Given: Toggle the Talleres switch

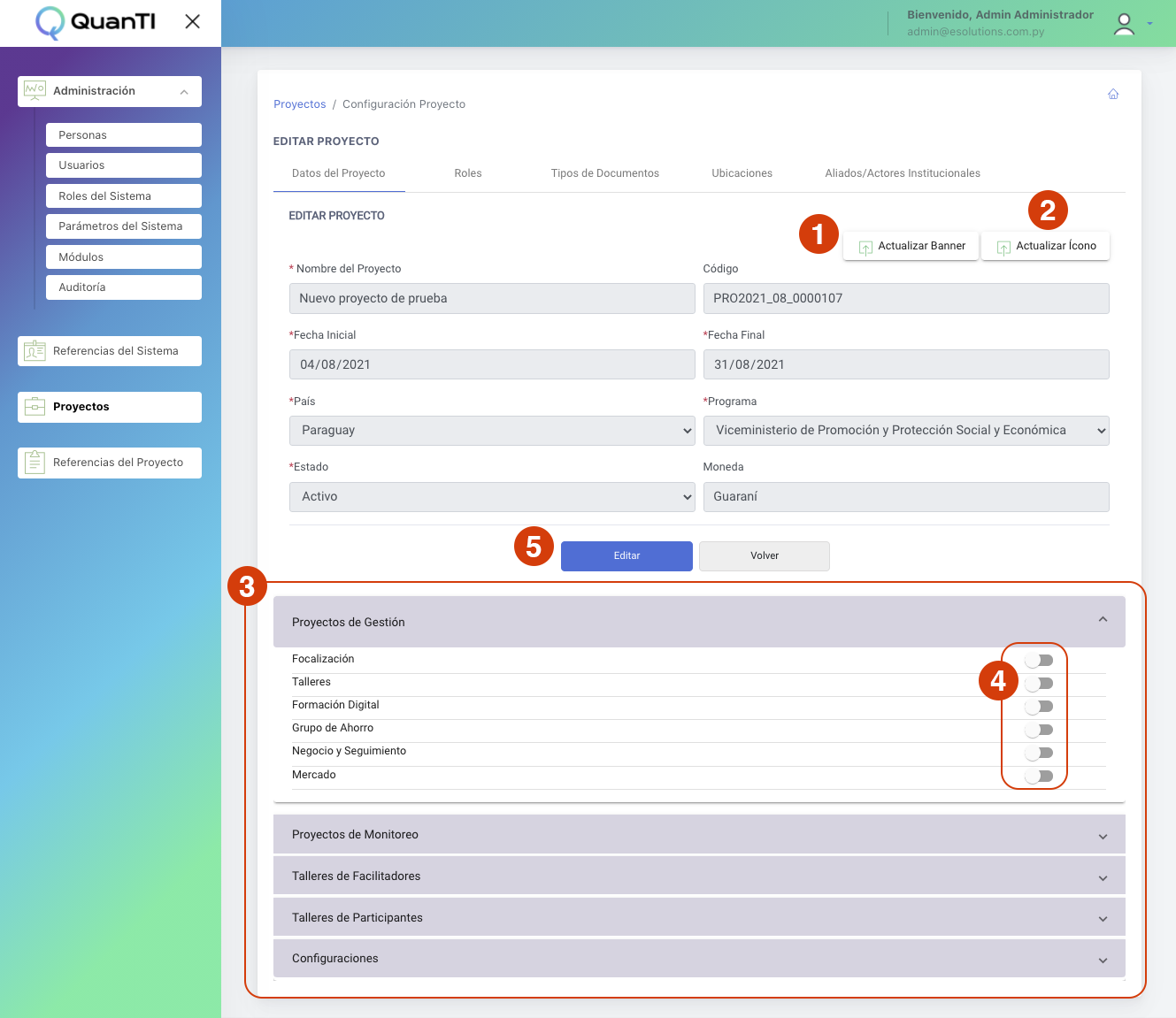Looking at the screenshot, I should [x=1039, y=684].
